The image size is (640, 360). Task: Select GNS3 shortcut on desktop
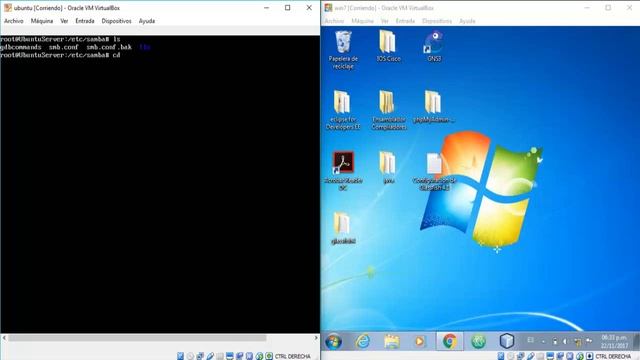click(x=434, y=46)
